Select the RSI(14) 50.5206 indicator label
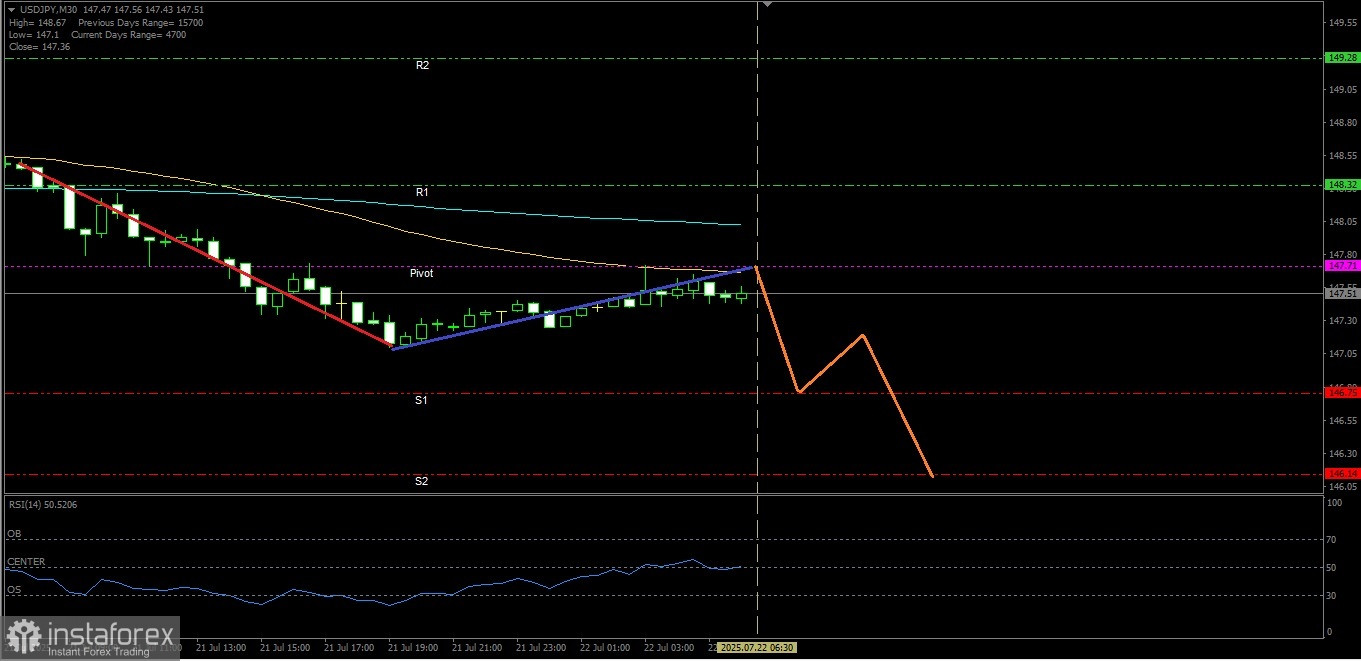This screenshot has width=1361, height=661. [x=42, y=505]
